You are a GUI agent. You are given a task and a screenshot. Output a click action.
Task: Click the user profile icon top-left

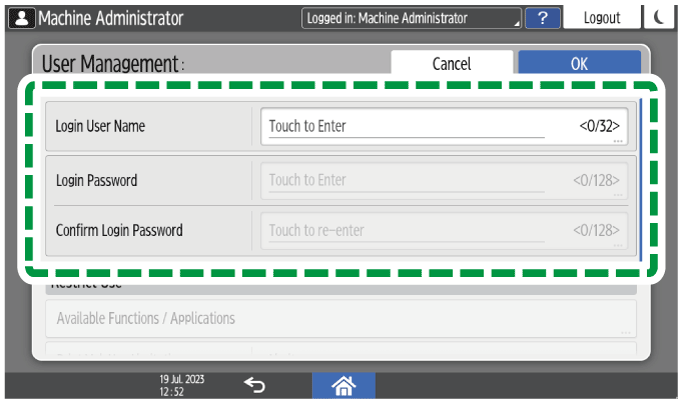(x=19, y=17)
